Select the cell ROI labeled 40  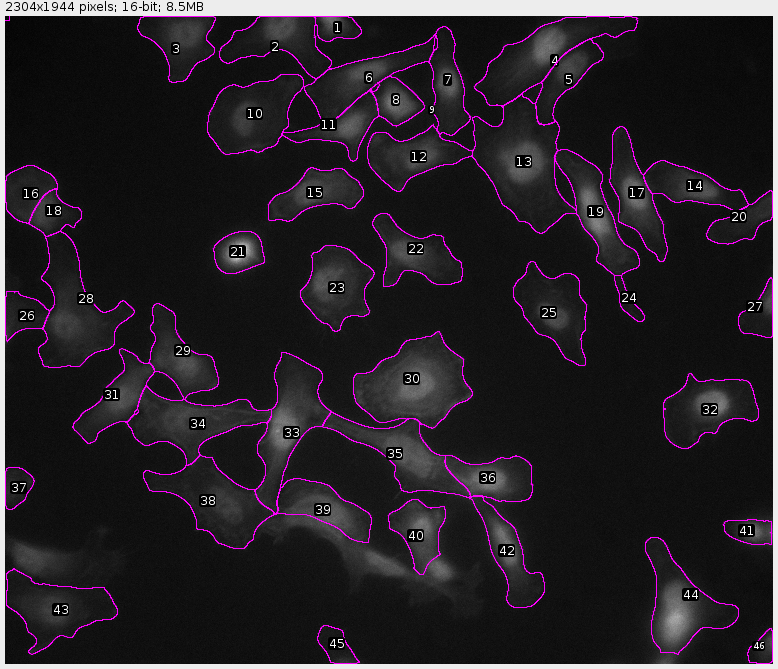416,536
